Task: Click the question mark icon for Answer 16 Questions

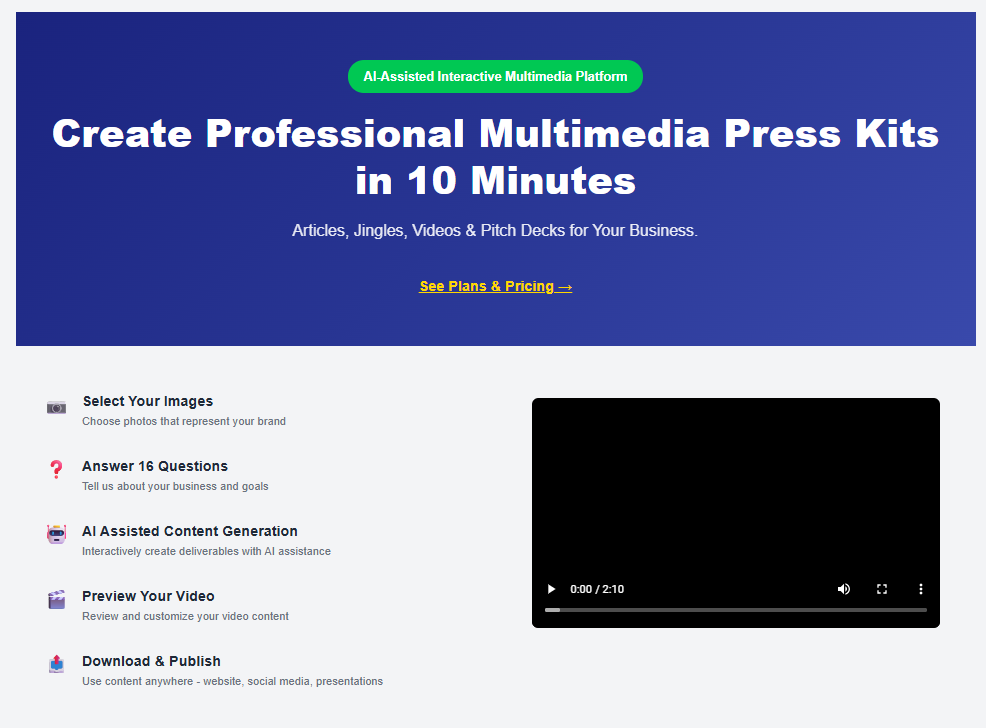Action: 56,470
